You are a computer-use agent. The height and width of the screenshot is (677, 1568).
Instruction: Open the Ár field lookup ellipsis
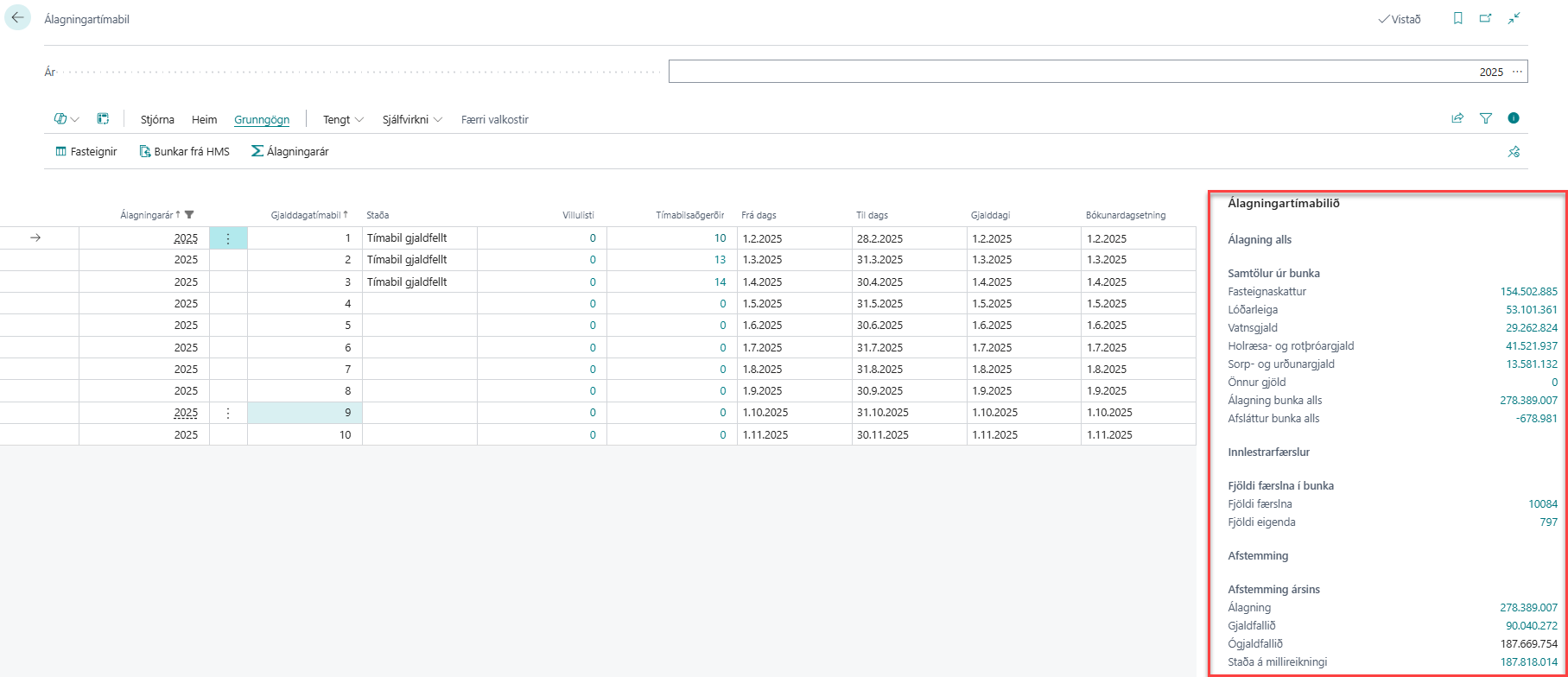(x=1517, y=72)
